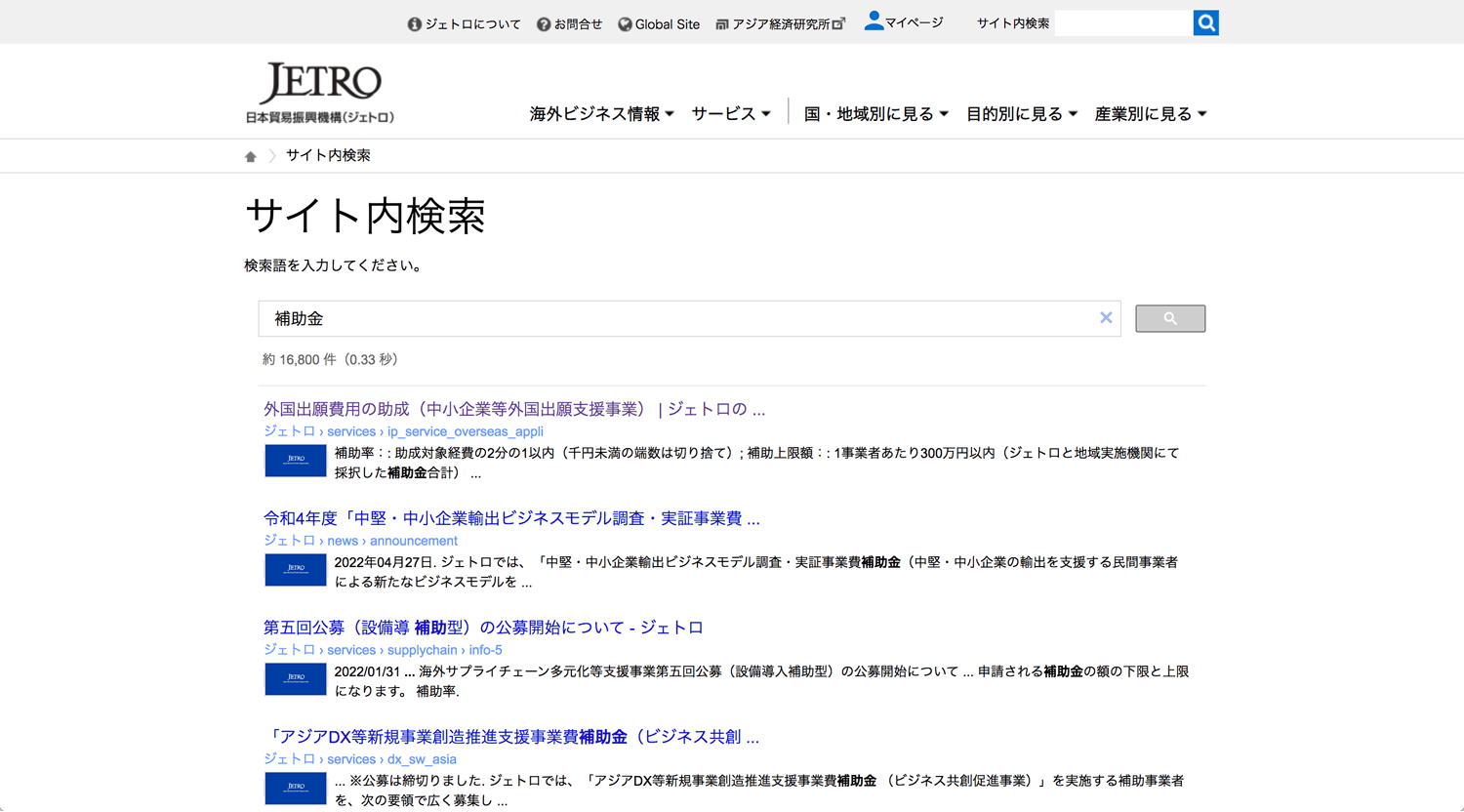Image resolution: width=1464 pixels, height=812 pixels.
Task: Click JETRO thumbnail of アジアDX result
Action: coord(296,788)
